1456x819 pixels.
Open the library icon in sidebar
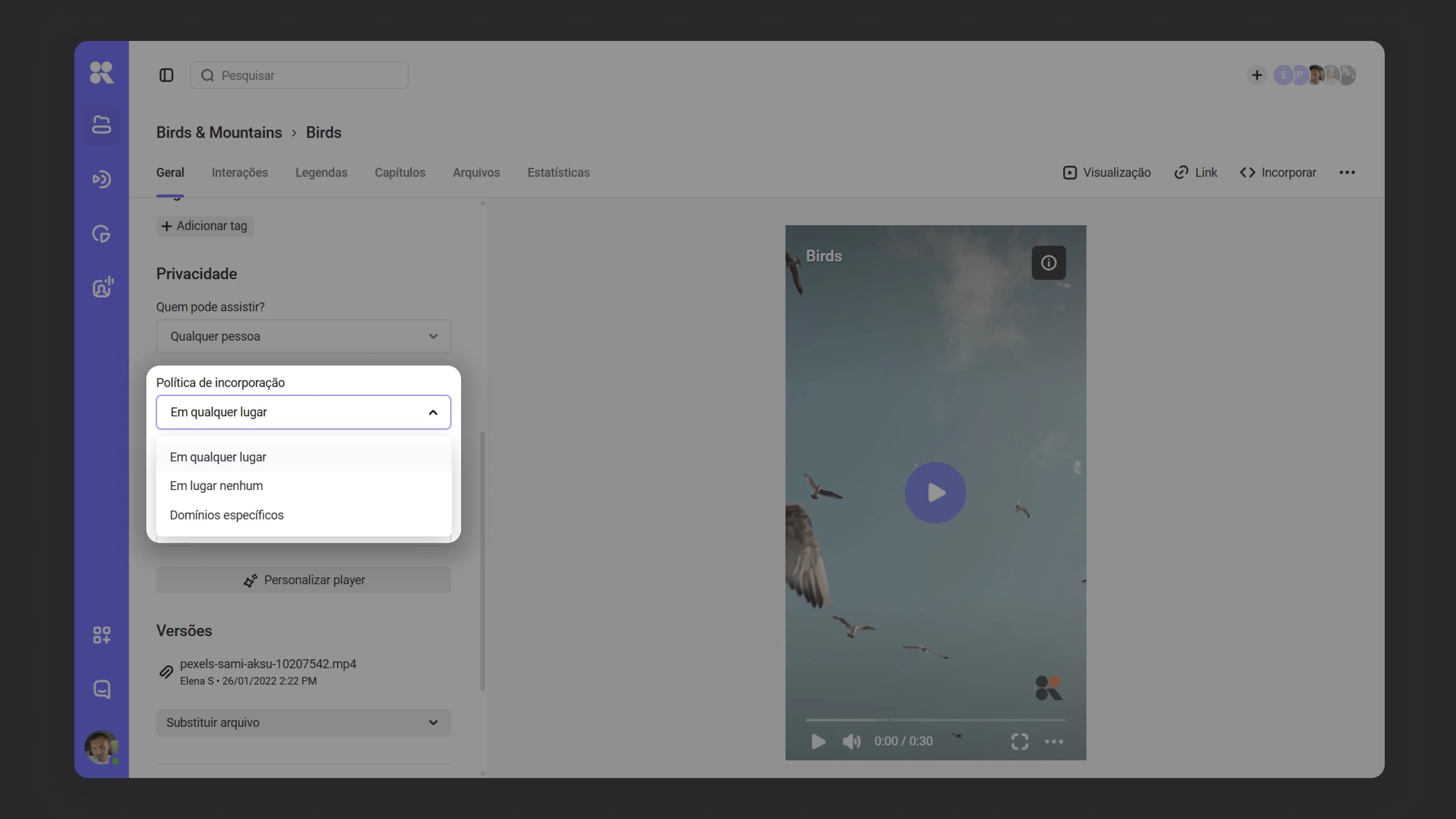[102, 124]
